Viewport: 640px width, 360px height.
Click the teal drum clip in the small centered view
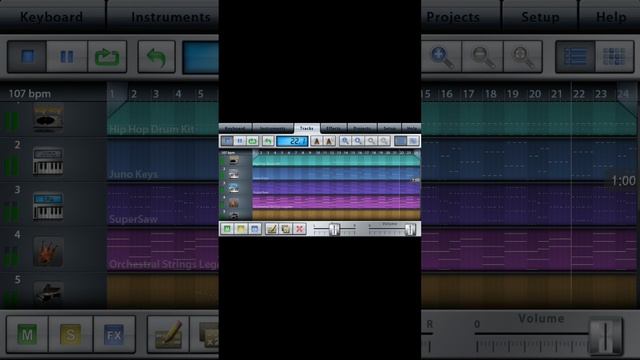[336, 160]
